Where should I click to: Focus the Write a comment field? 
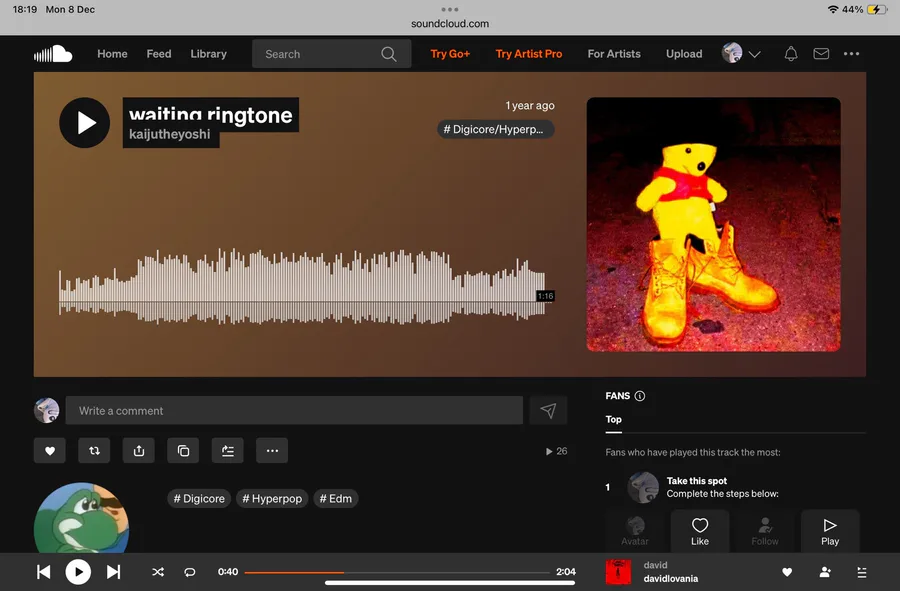pyautogui.click(x=294, y=411)
